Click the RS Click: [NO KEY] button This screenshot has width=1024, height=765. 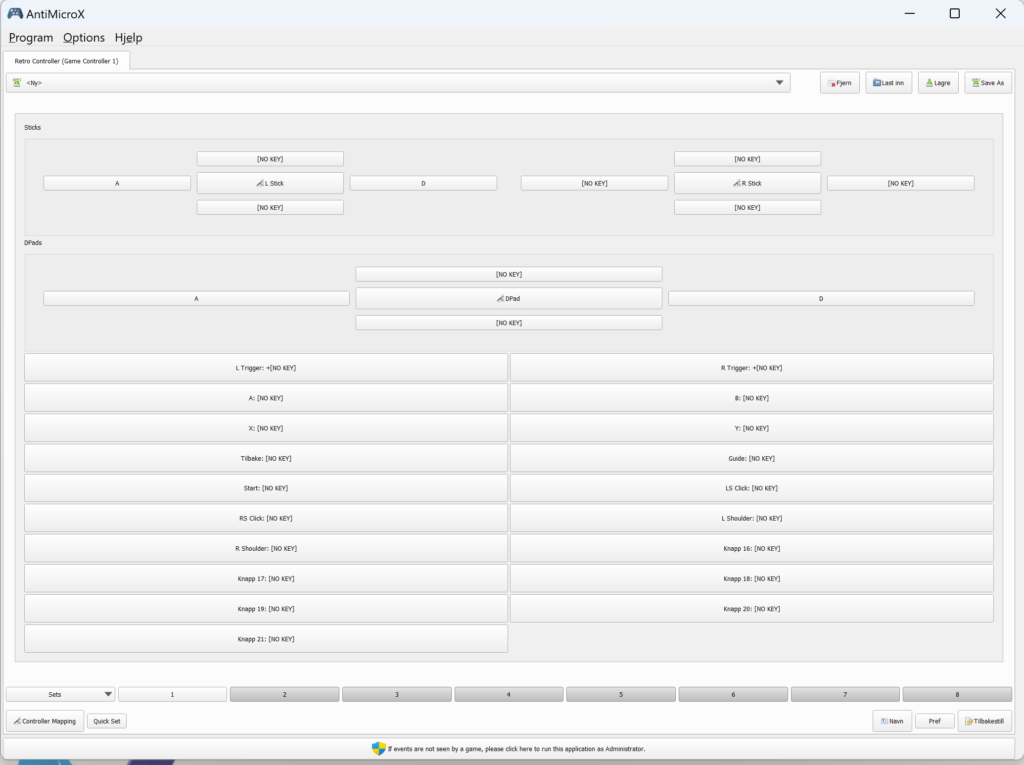(x=266, y=518)
